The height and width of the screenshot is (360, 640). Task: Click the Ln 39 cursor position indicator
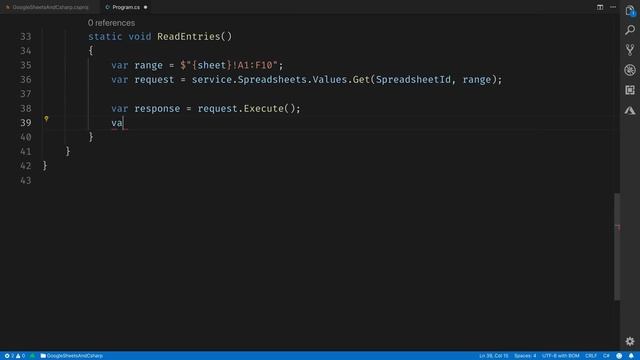[493, 356]
